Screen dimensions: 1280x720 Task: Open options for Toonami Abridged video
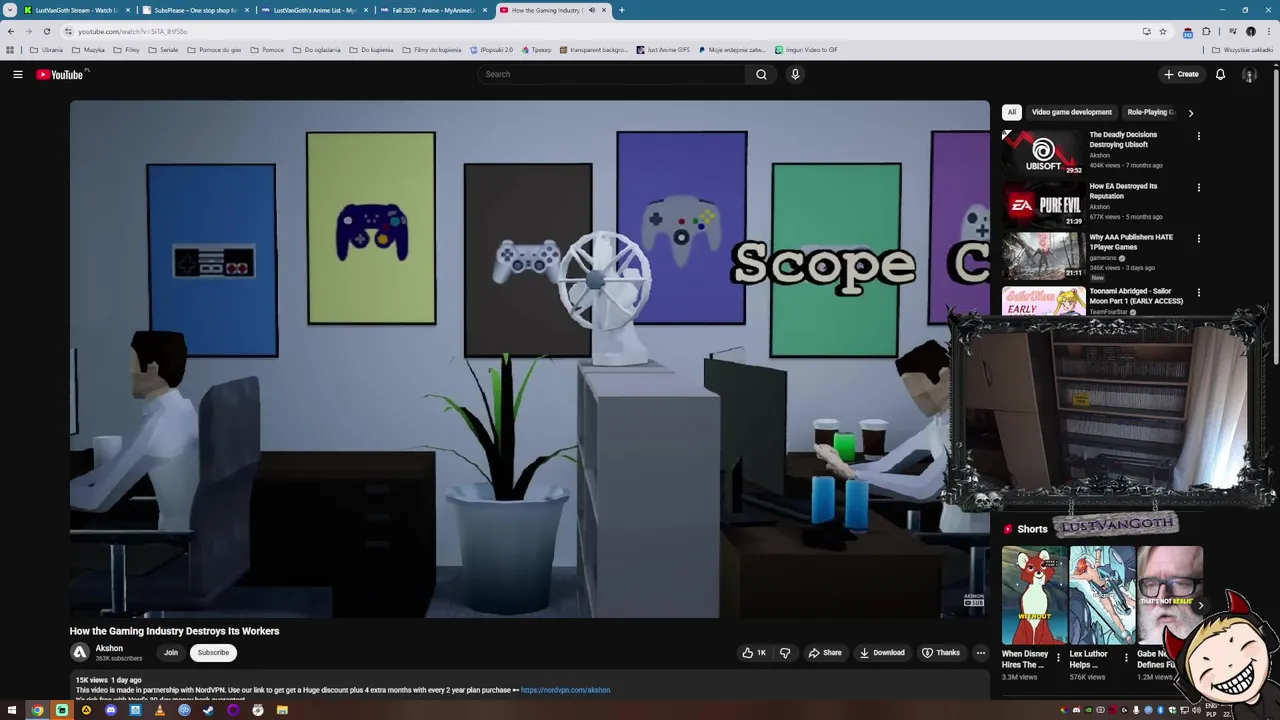point(1198,292)
